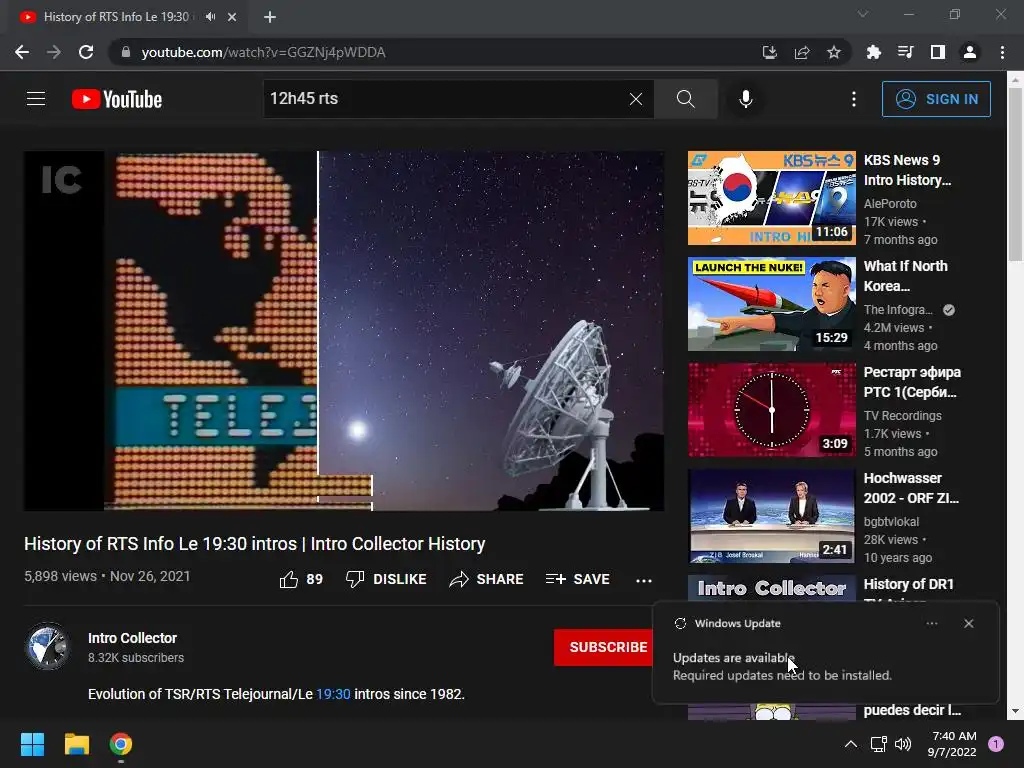Open the Windows Start menu
This screenshot has width=1024, height=768.
click(32, 744)
